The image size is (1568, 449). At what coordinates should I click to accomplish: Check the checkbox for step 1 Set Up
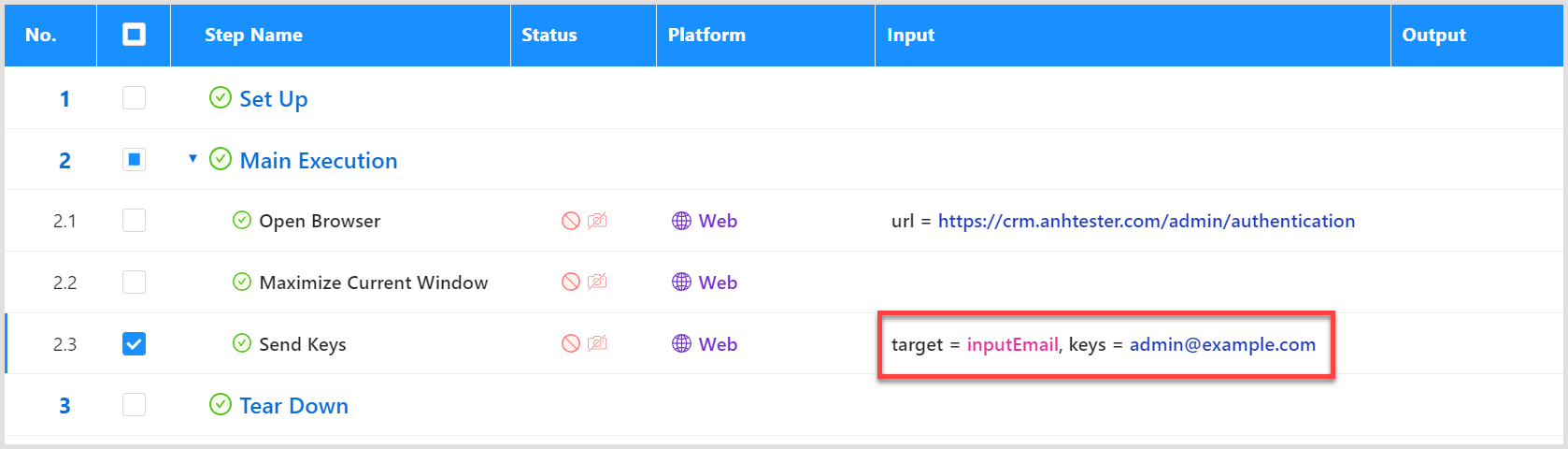coord(135,97)
